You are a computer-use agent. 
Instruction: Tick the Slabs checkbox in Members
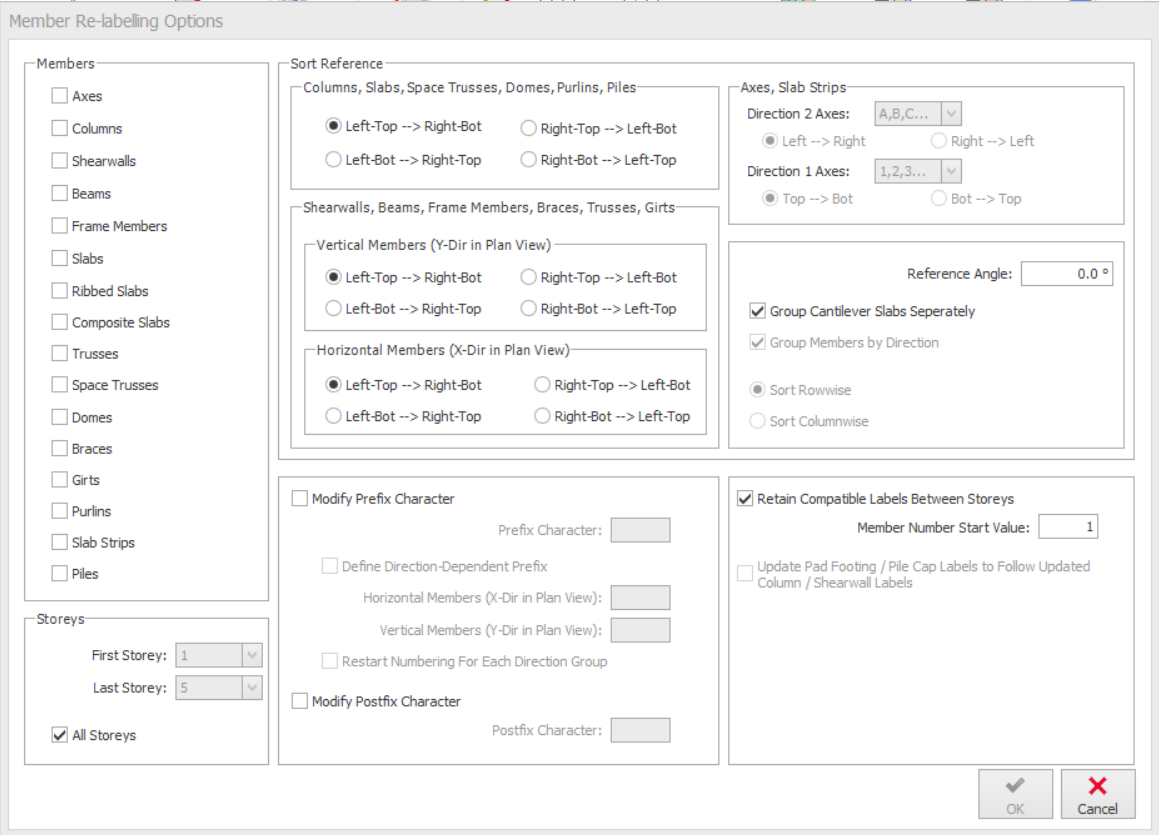[x=60, y=259]
